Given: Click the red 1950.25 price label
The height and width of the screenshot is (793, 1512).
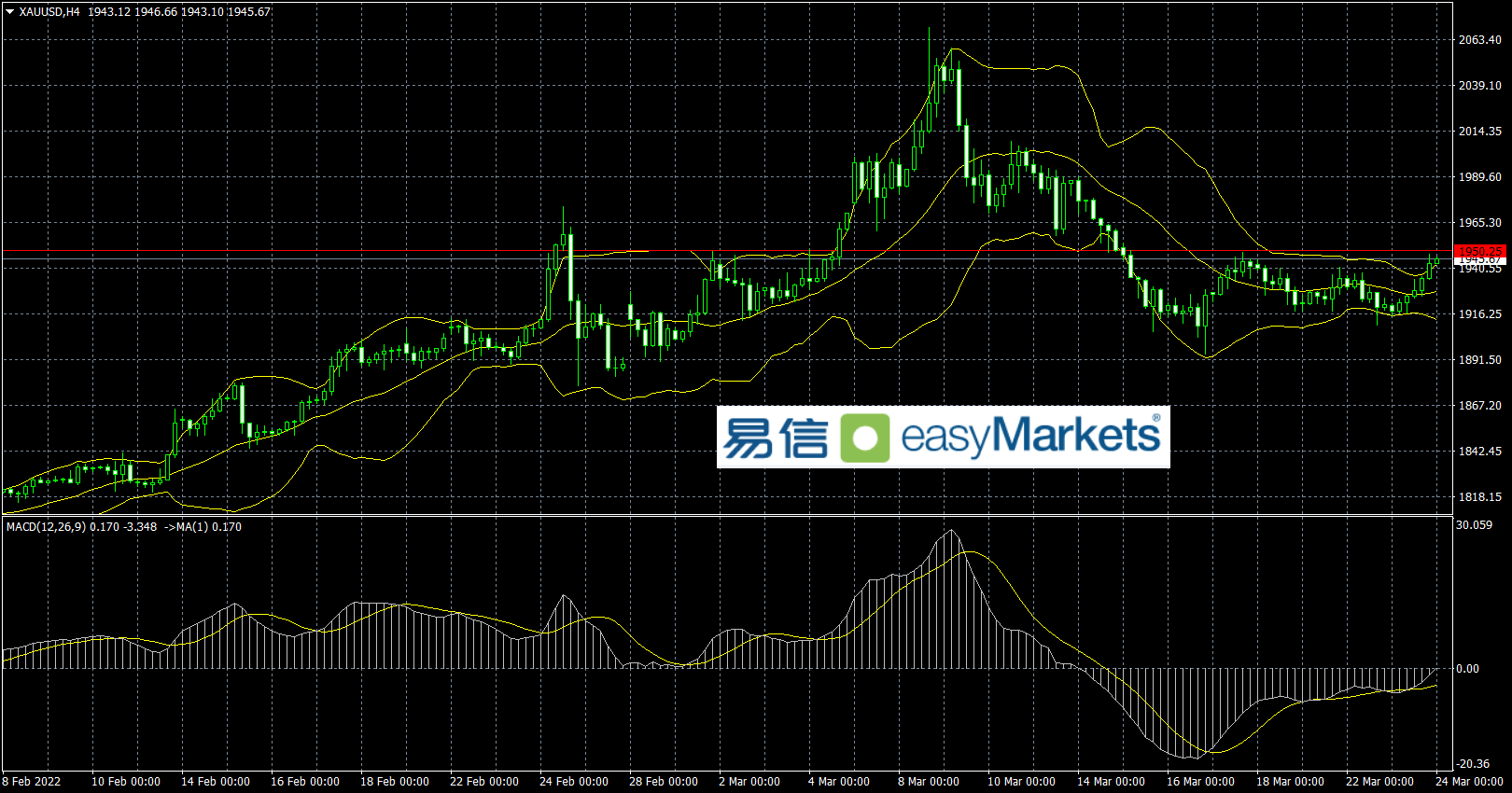Looking at the screenshot, I should (x=1480, y=252).
